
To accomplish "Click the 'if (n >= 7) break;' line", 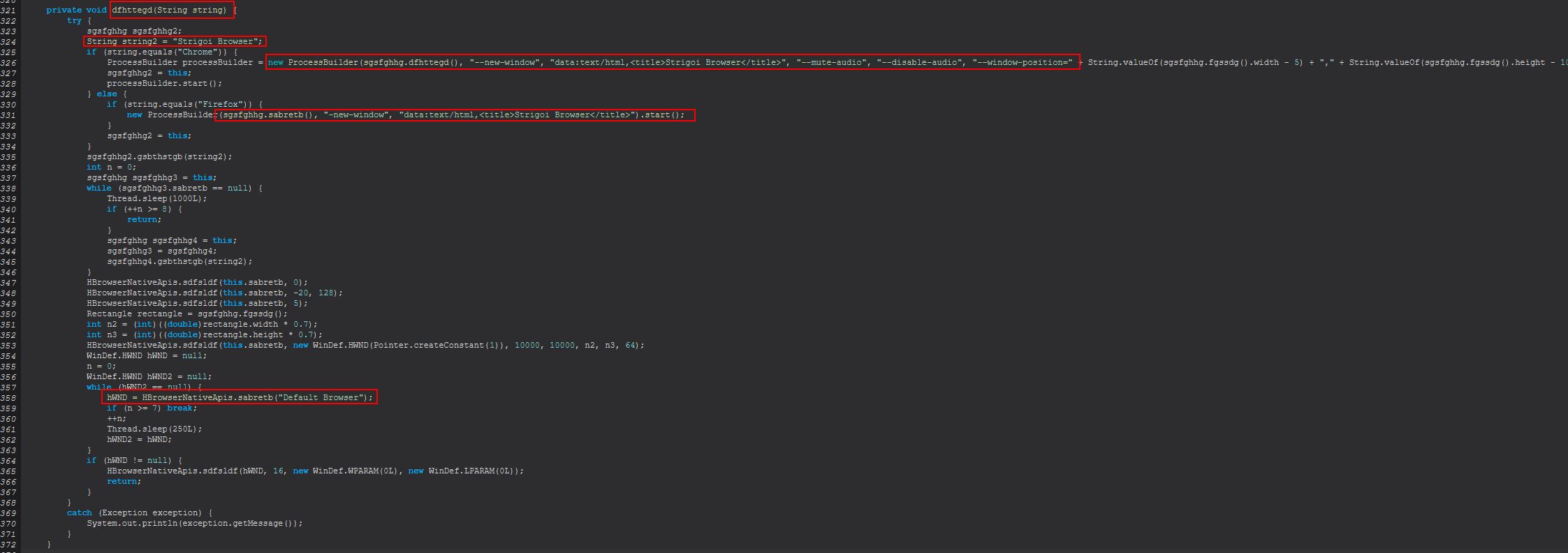I will (152, 408).
